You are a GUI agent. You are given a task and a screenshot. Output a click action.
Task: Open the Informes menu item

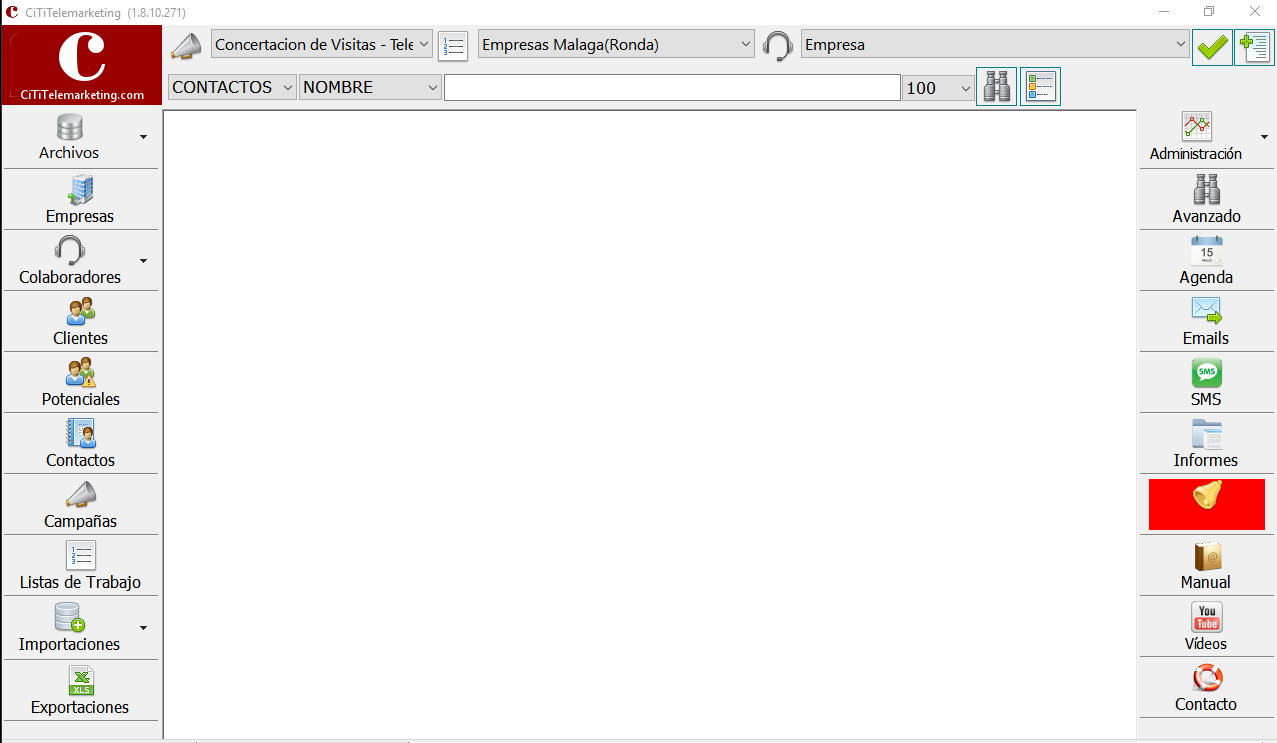(x=1207, y=443)
